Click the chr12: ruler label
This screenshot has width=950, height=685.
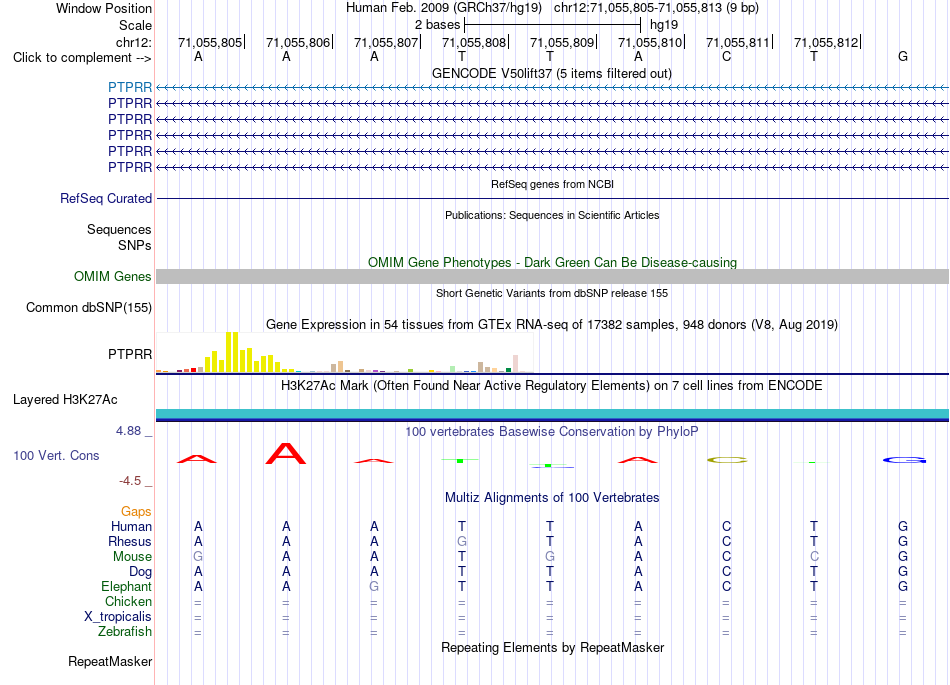[134, 42]
